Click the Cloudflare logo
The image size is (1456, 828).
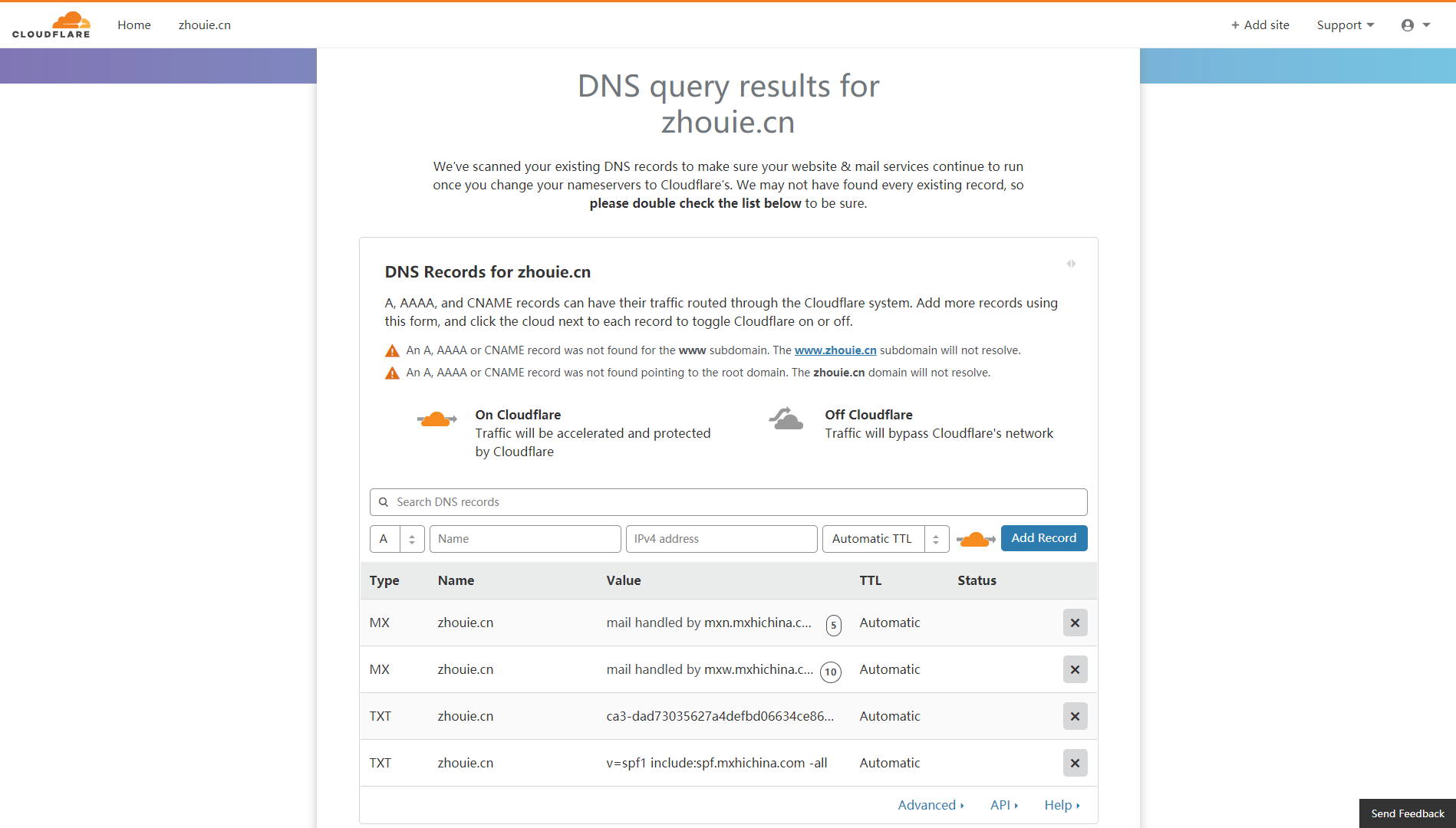click(51, 25)
